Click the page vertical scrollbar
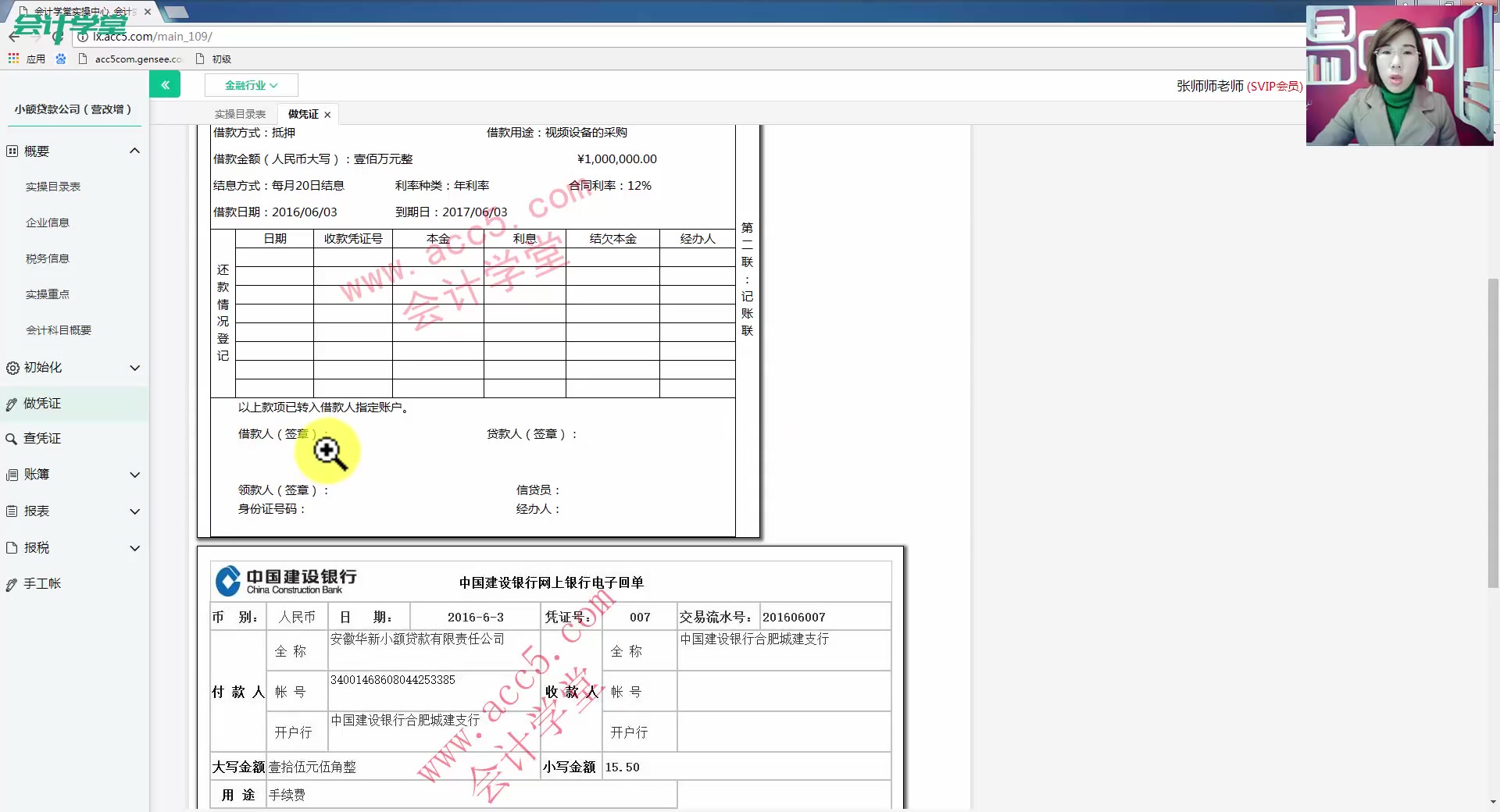The image size is (1500, 812). coord(1493,433)
